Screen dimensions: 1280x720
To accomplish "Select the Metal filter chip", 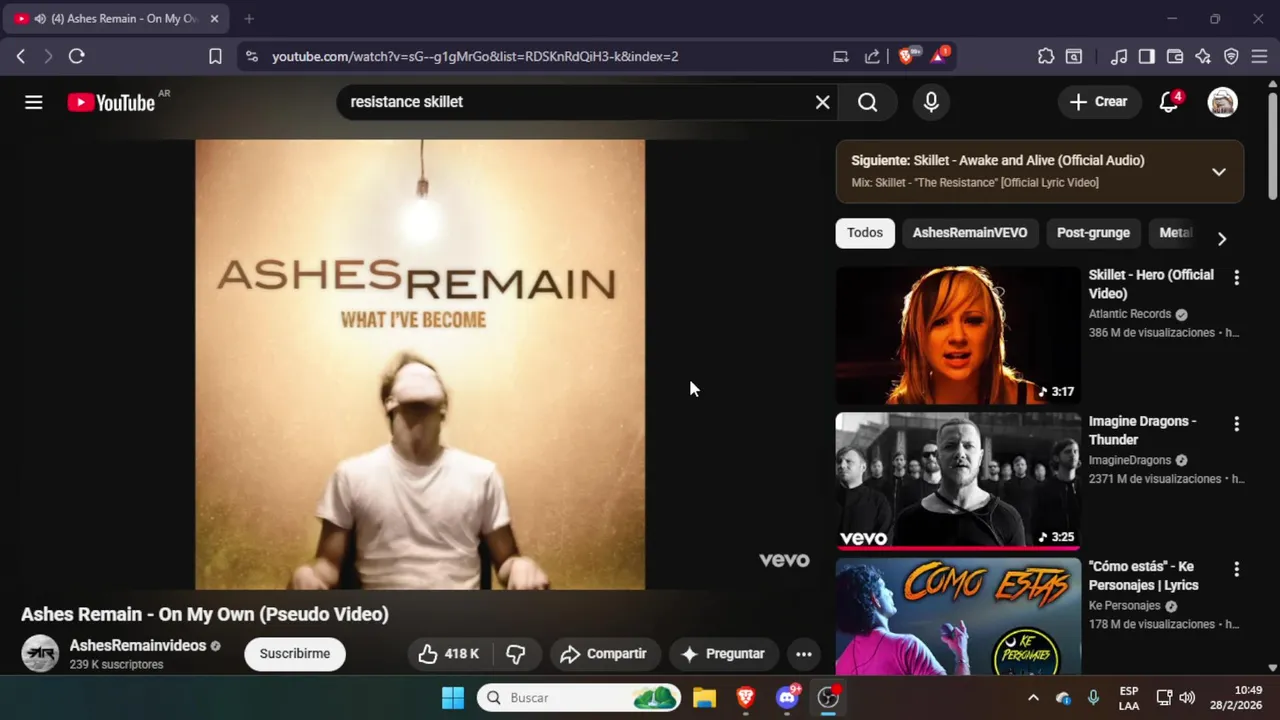I will [1176, 233].
